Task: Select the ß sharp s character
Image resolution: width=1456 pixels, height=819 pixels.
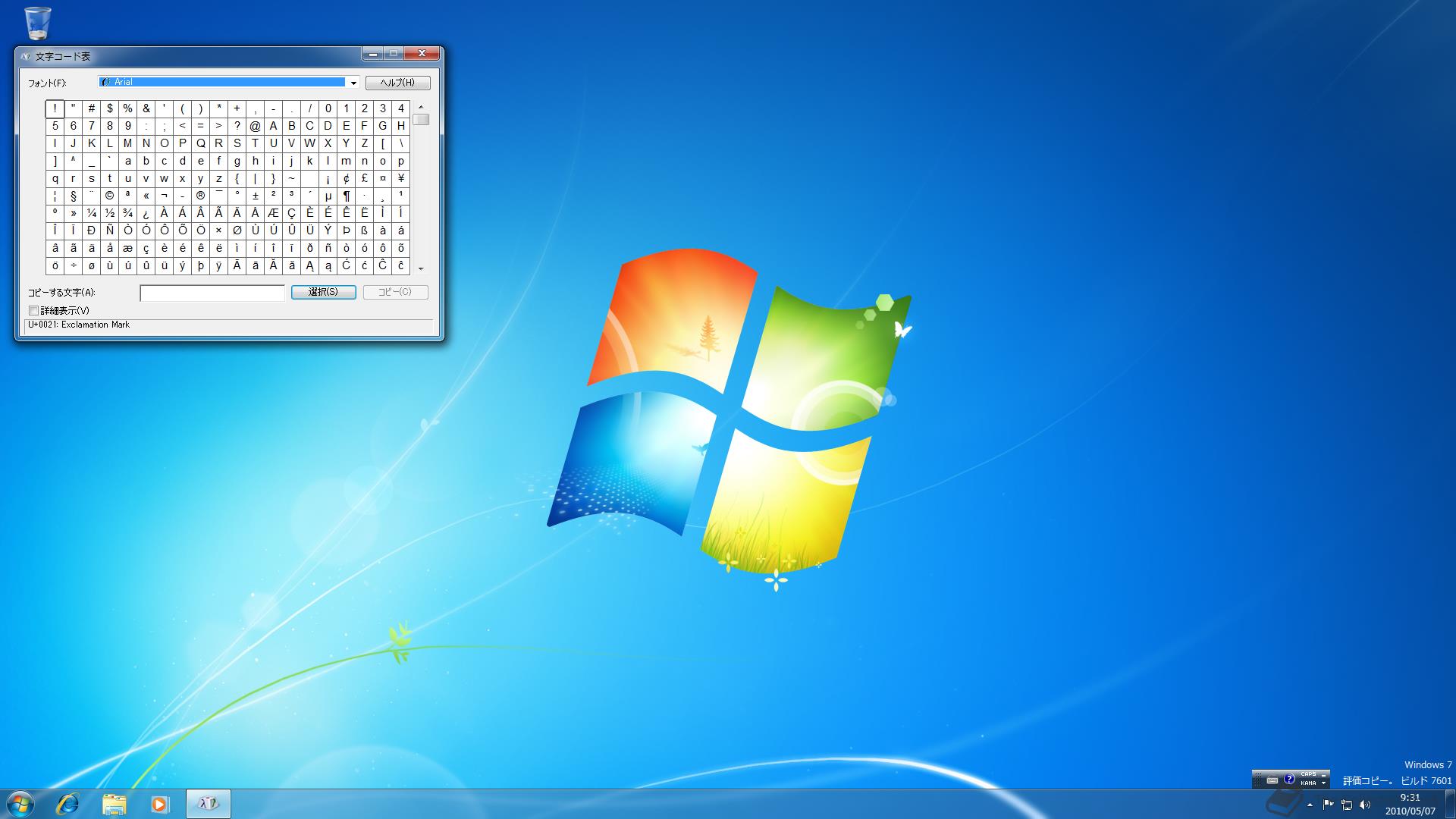Action: point(365,231)
